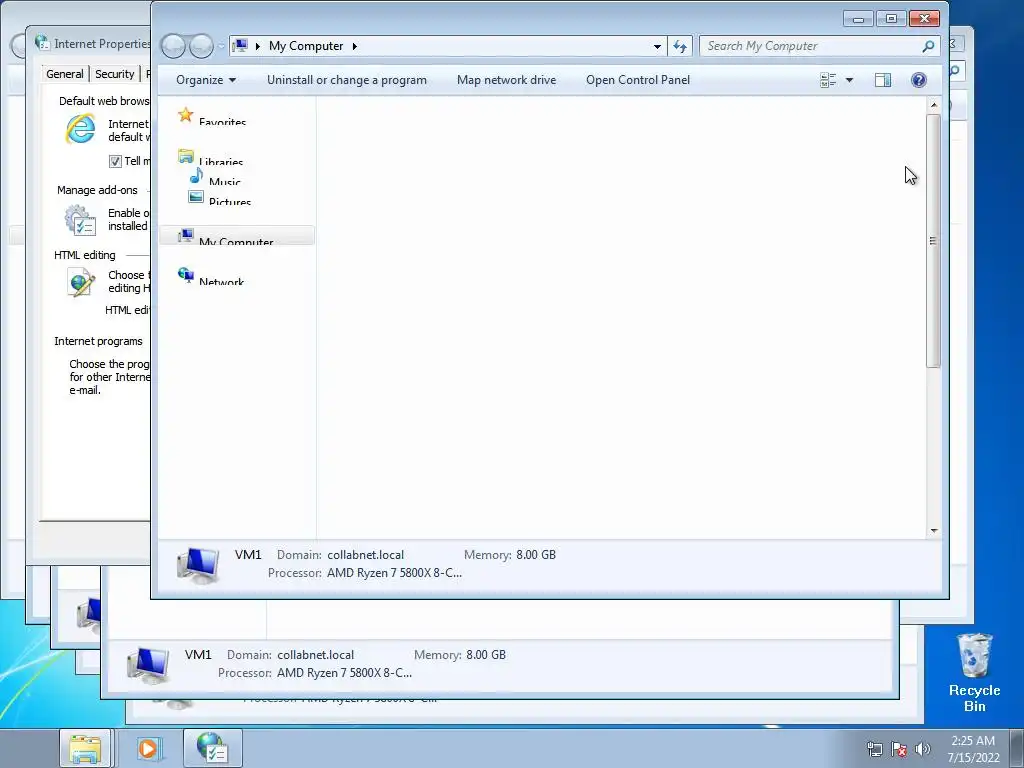Open the Recycle Bin on desktop
The height and width of the screenshot is (768, 1024).
pos(974,673)
